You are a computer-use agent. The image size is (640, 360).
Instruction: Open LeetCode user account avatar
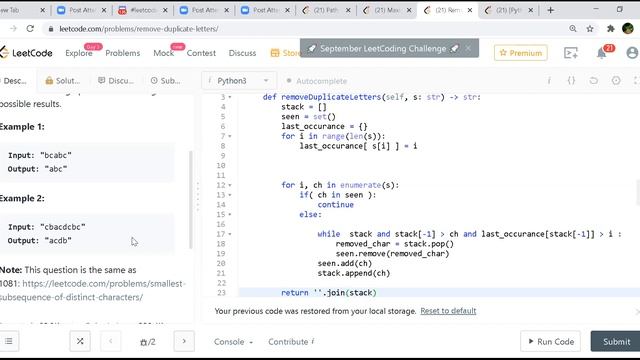point(632,53)
